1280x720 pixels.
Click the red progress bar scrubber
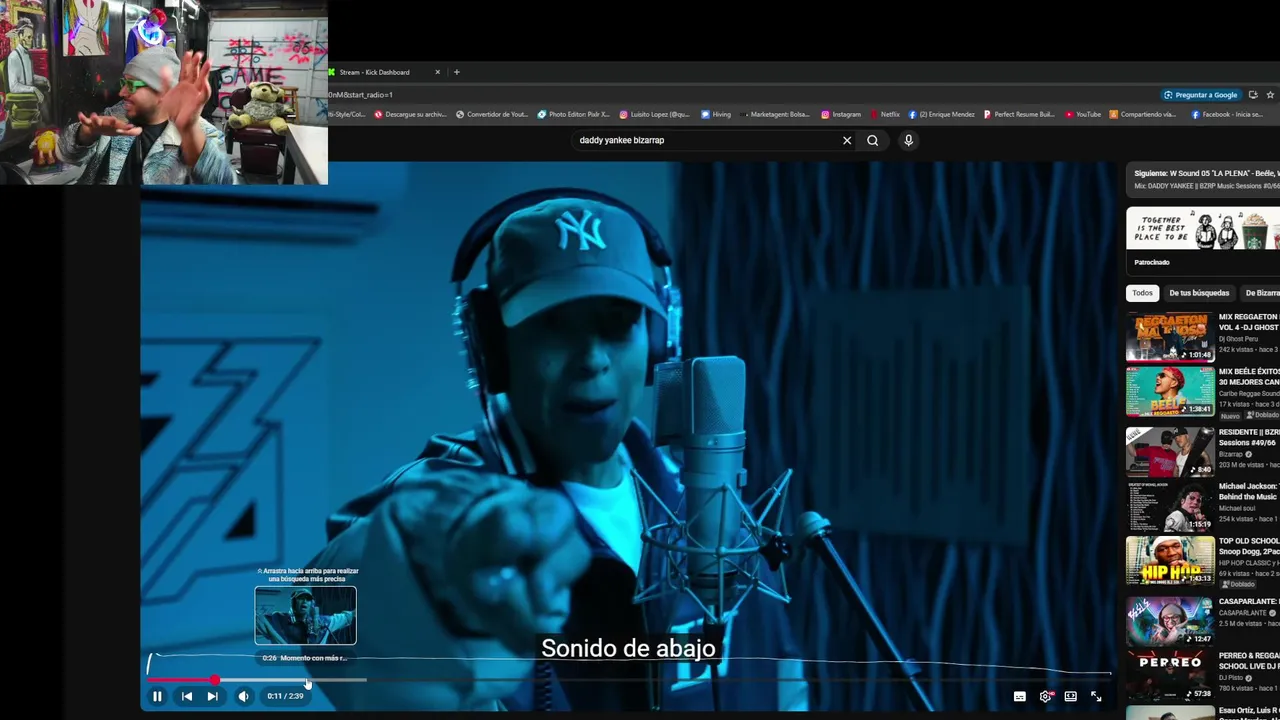pyautogui.click(x=214, y=680)
